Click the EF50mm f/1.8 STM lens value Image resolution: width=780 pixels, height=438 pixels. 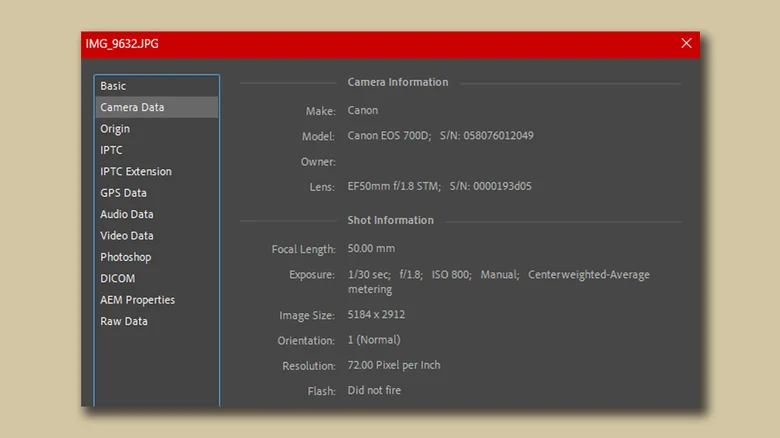tap(391, 186)
